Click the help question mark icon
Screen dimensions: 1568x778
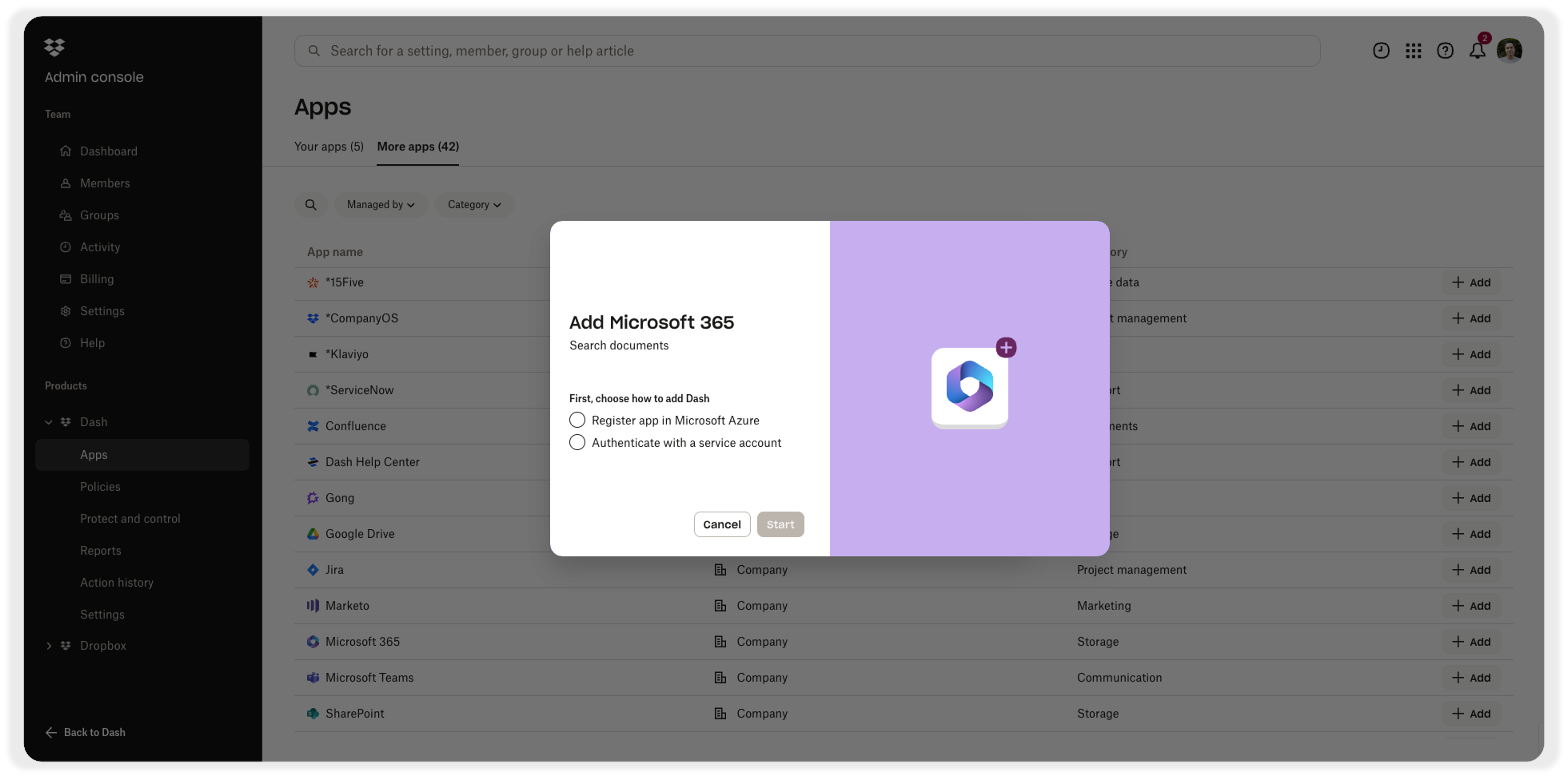coord(1446,51)
